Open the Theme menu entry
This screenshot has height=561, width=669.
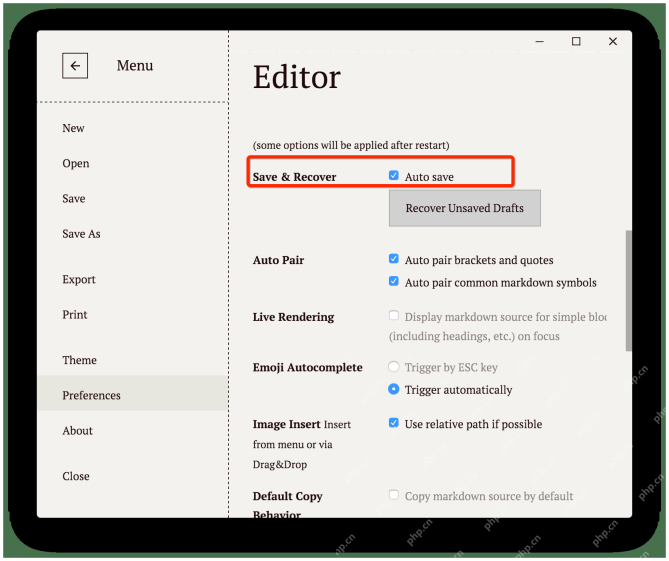click(79, 360)
